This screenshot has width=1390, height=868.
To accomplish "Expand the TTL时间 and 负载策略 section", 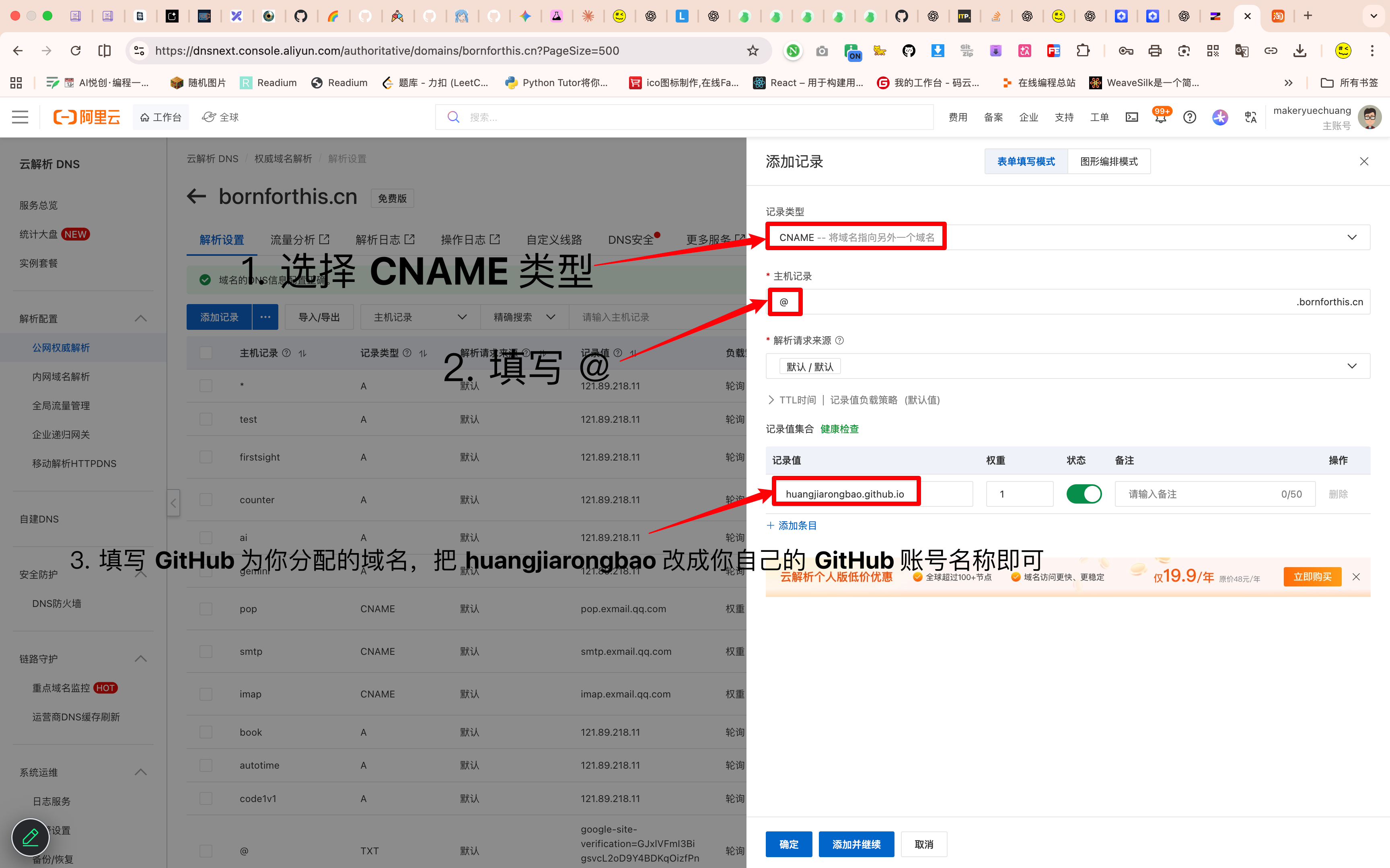I will [x=853, y=399].
